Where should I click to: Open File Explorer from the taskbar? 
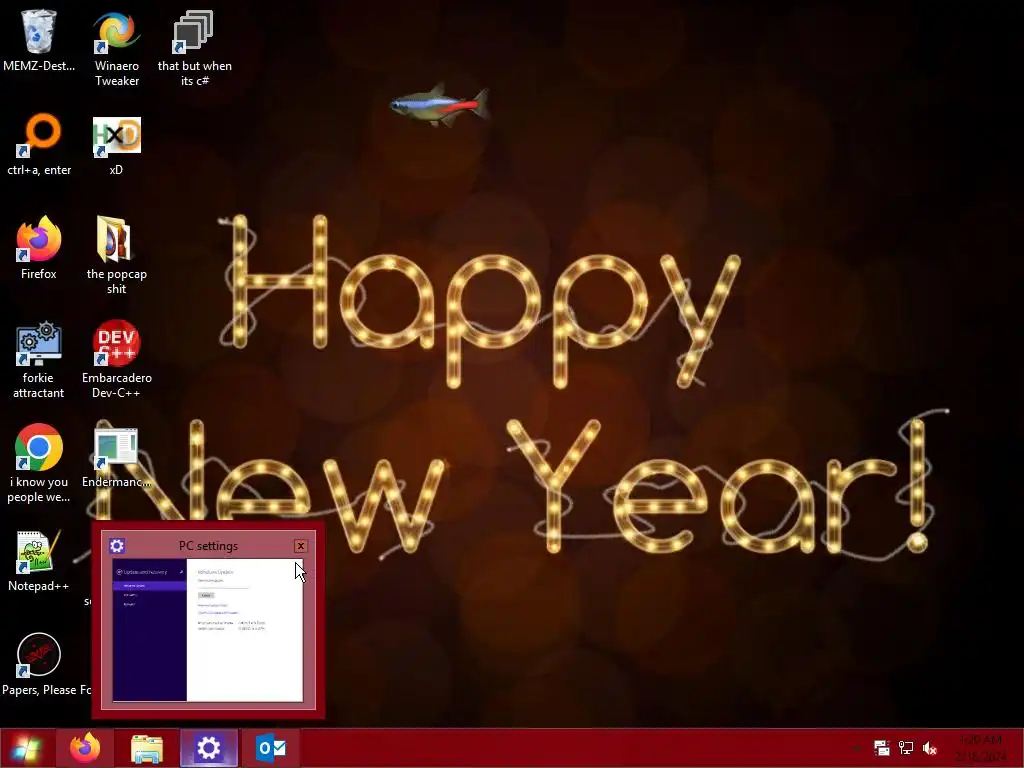pyautogui.click(x=147, y=748)
